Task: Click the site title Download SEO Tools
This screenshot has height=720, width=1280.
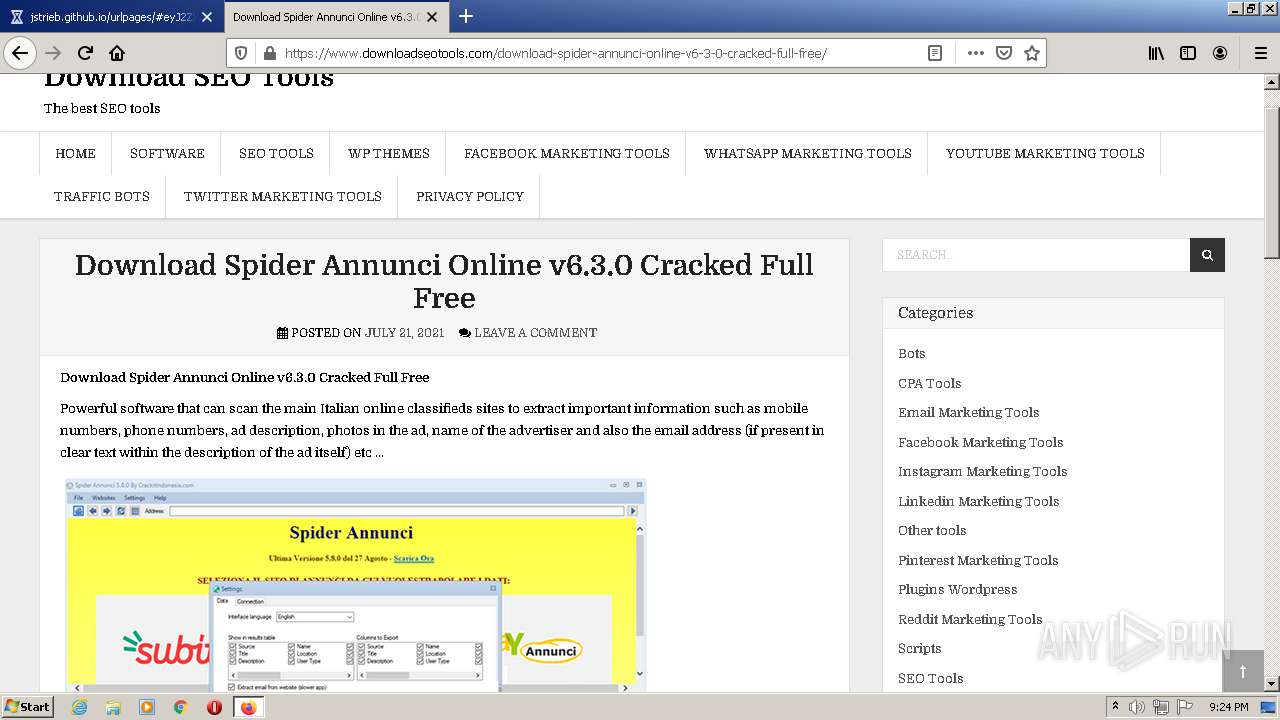Action: coord(189,79)
